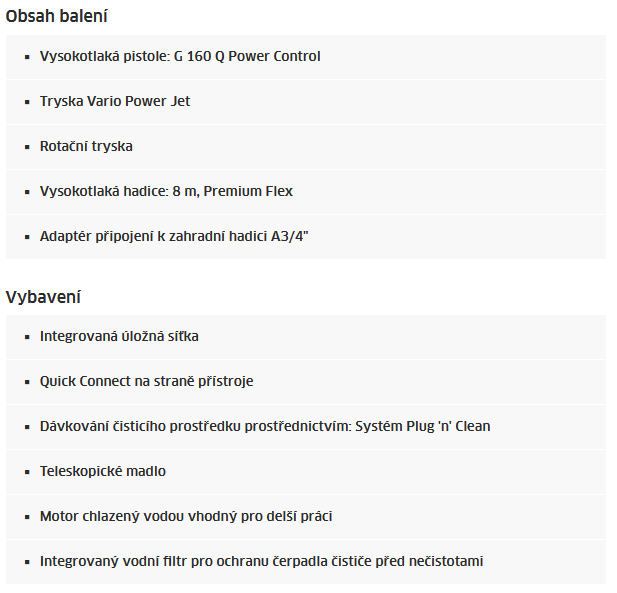Click the 'Vysokotlaká hadice: 8 m, Premium Flex' row
Screen dimensions: 617x593
(x=306, y=192)
